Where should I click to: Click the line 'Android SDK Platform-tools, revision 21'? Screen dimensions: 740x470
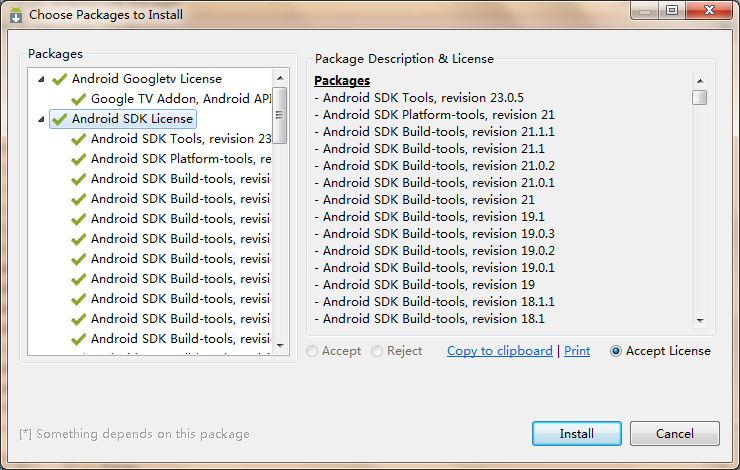[x=435, y=115]
